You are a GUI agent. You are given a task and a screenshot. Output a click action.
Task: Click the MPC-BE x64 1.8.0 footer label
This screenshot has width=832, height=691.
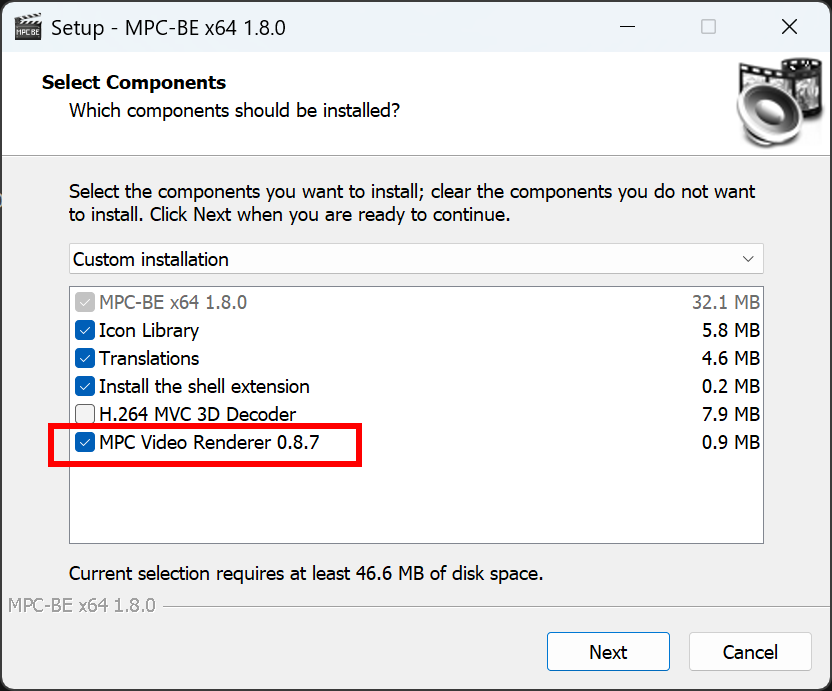(82, 606)
